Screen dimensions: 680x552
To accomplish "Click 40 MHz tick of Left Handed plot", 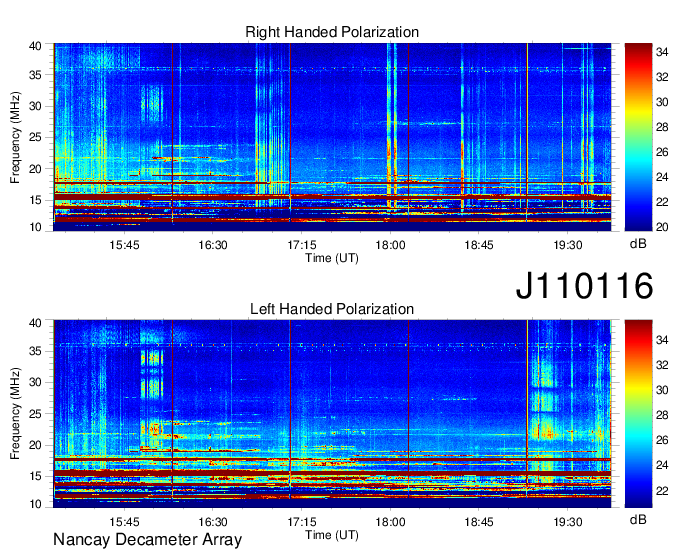I will click(x=35, y=323).
